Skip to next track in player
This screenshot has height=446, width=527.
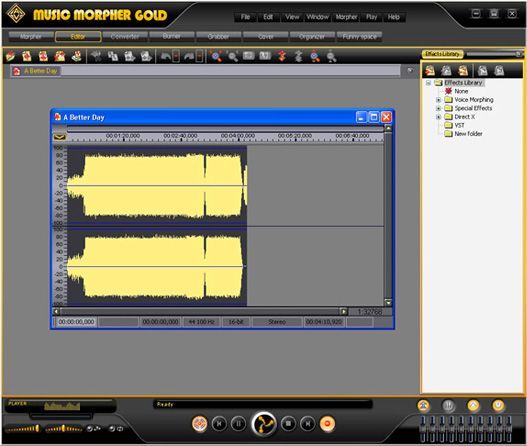coord(308,424)
